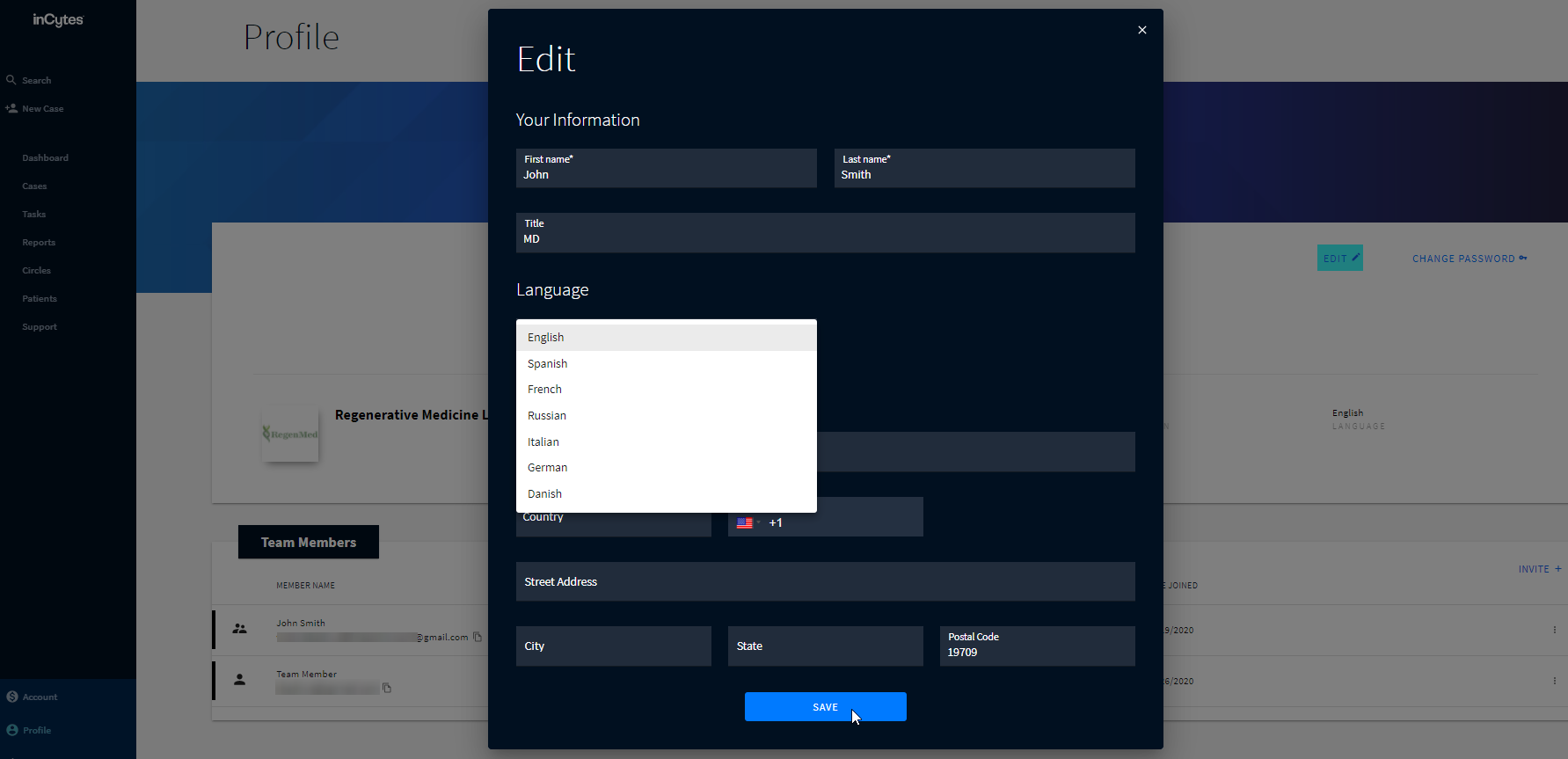Choose German in language dropdown
Viewport: 1568px width, 759px height.
[x=548, y=468]
